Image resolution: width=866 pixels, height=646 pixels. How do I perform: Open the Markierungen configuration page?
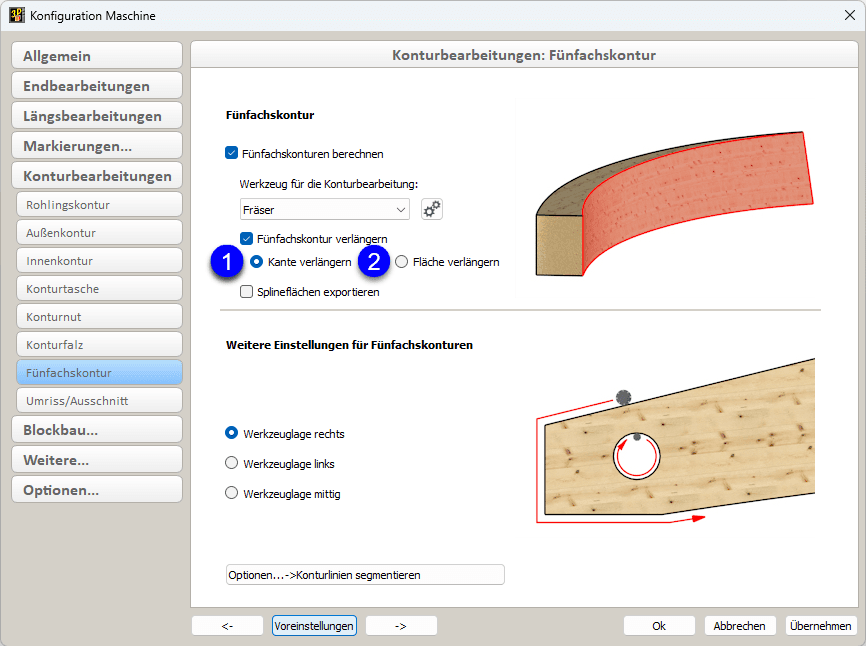pyautogui.click(x=96, y=144)
